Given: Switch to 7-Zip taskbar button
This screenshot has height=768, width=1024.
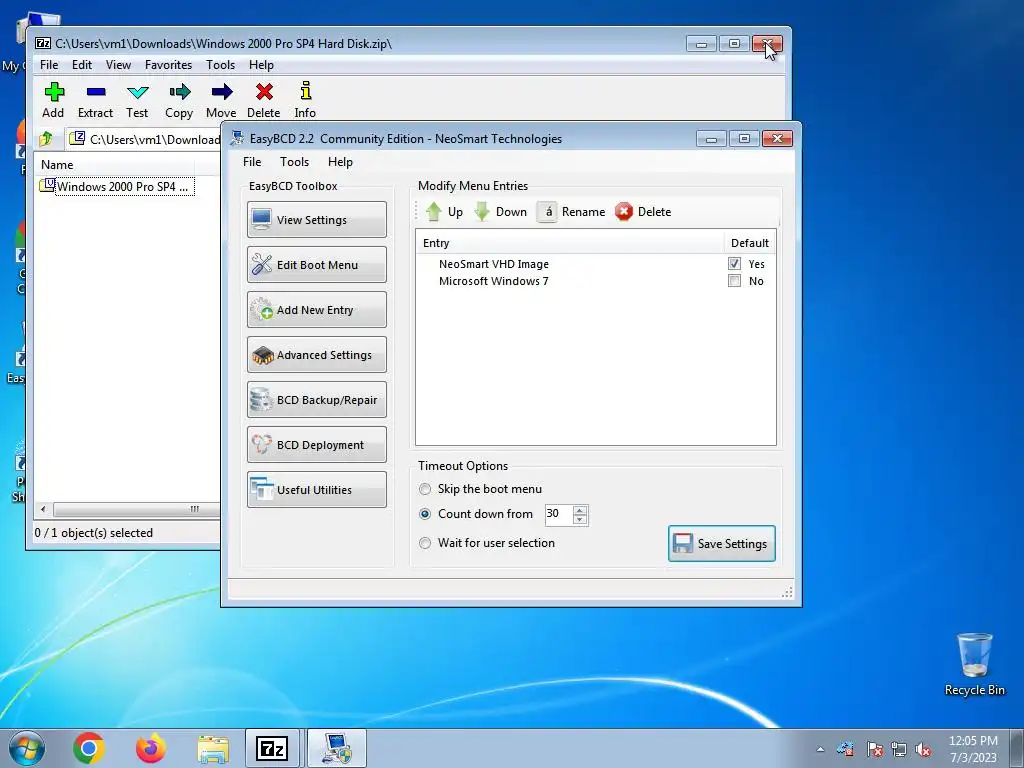Looking at the screenshot, I should 272,748.
